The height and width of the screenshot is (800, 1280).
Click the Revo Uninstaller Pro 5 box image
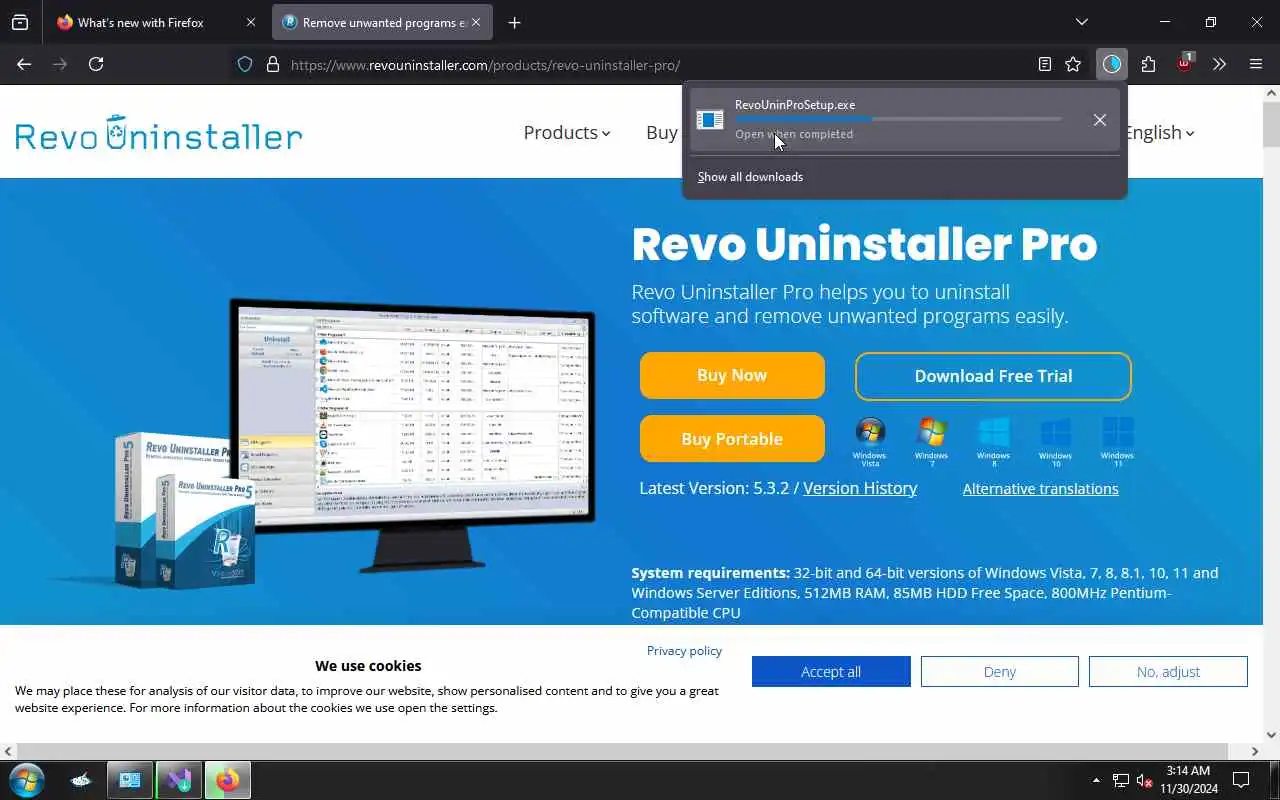(x=182, y=510)
